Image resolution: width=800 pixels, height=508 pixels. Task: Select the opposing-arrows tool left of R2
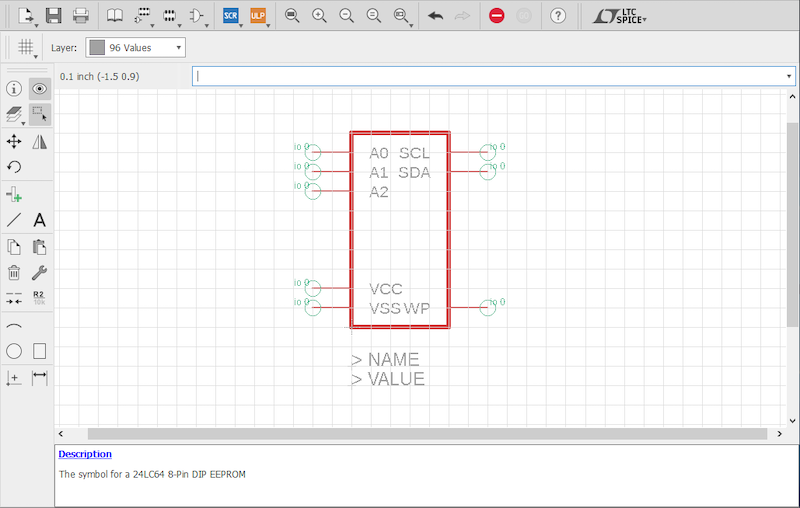click(x=14, y=298)
